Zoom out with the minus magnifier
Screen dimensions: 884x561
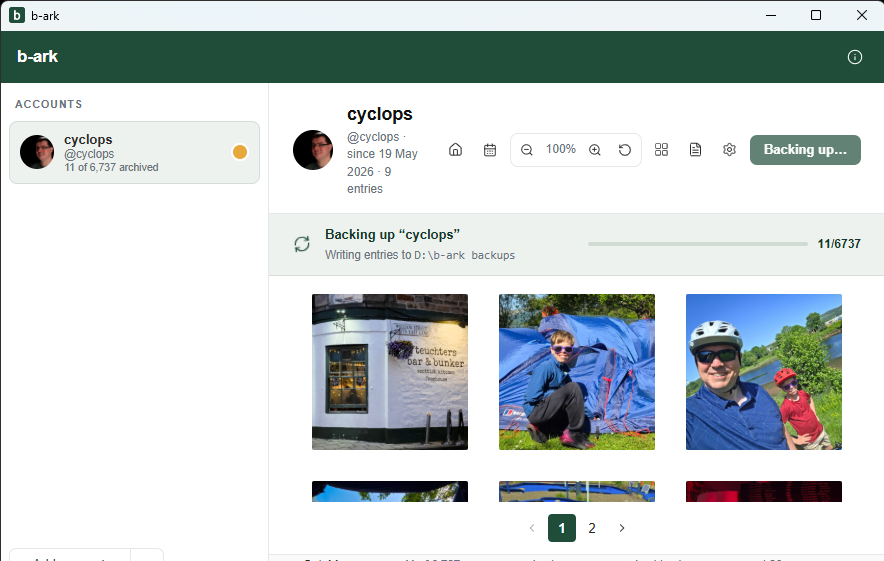click(527, 150)
